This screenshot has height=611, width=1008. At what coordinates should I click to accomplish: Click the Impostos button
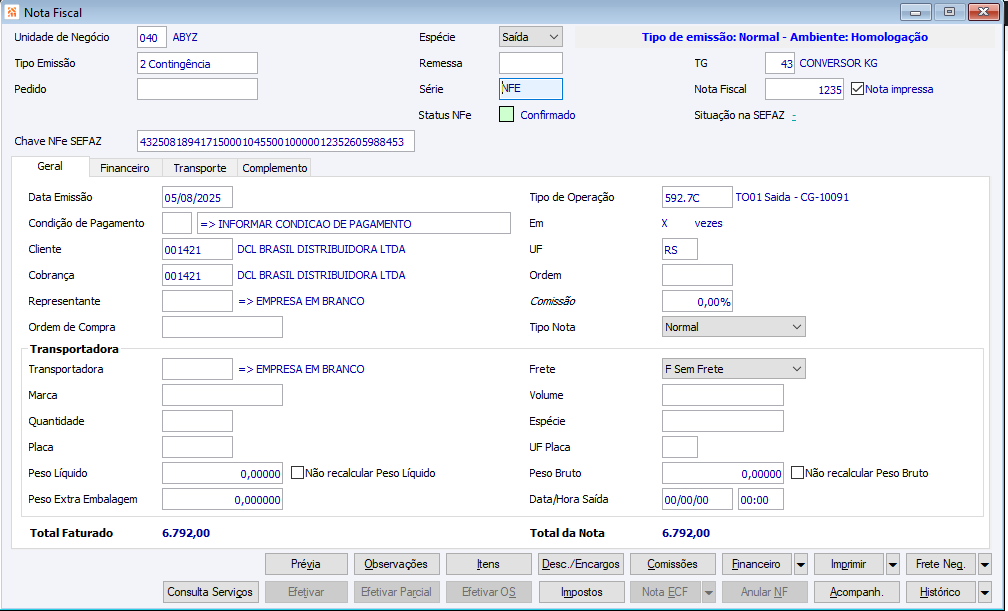coord(581,592)
